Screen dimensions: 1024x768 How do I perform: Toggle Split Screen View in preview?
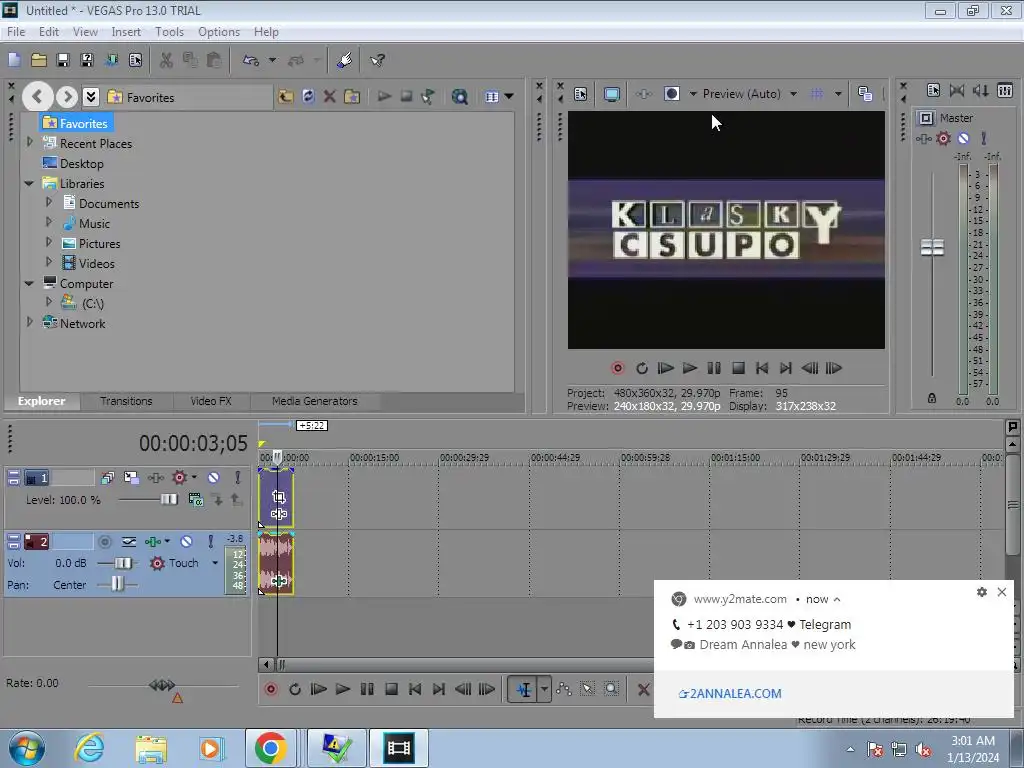coord(671,94)
